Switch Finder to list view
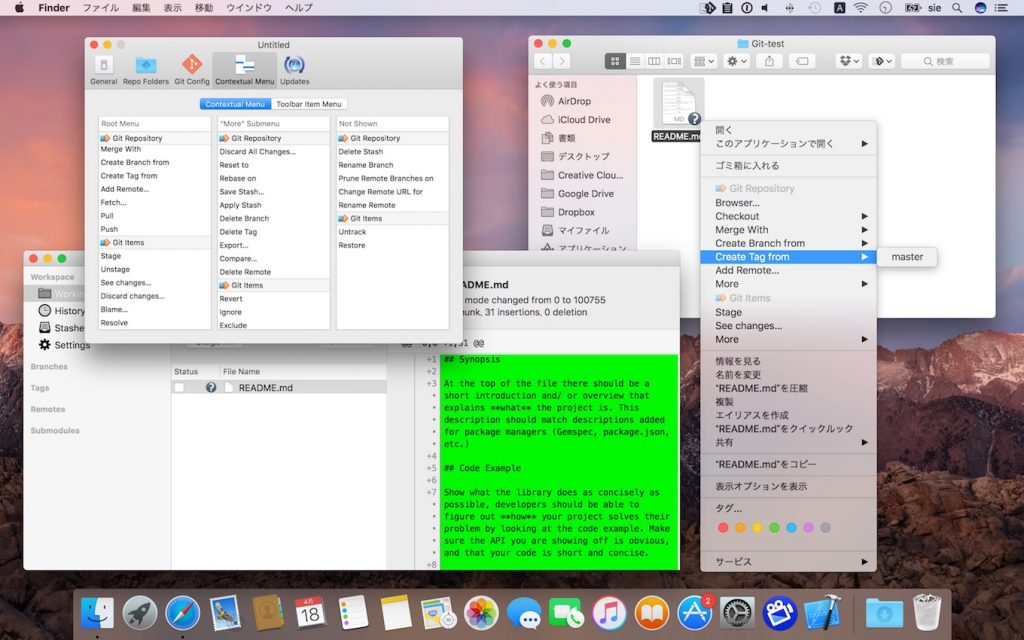This screenshot has height=640, width=1024. [635, 60]
